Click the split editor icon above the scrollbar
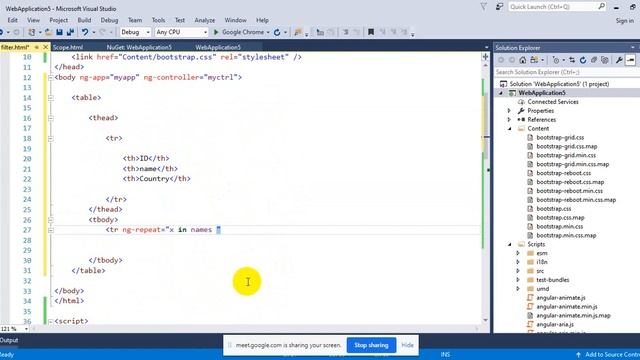 tap(485, 57)
